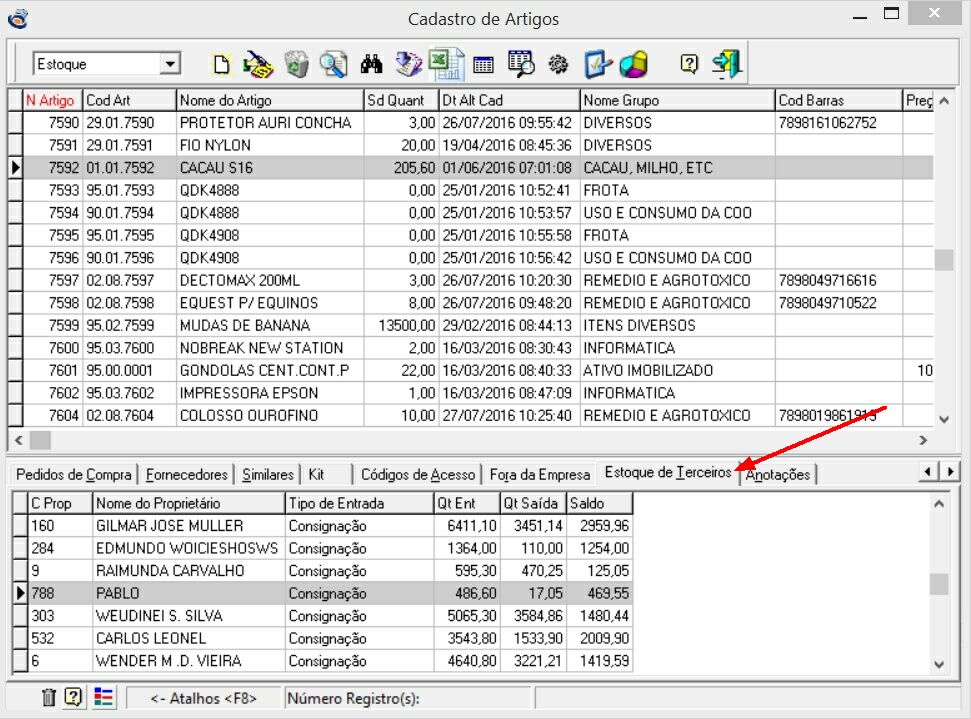Image resolution: width=971 pixels, height=719 pixels.
Task: Select row PROTETOR AURI CONCHA
Action: click(x=478, y=123)
